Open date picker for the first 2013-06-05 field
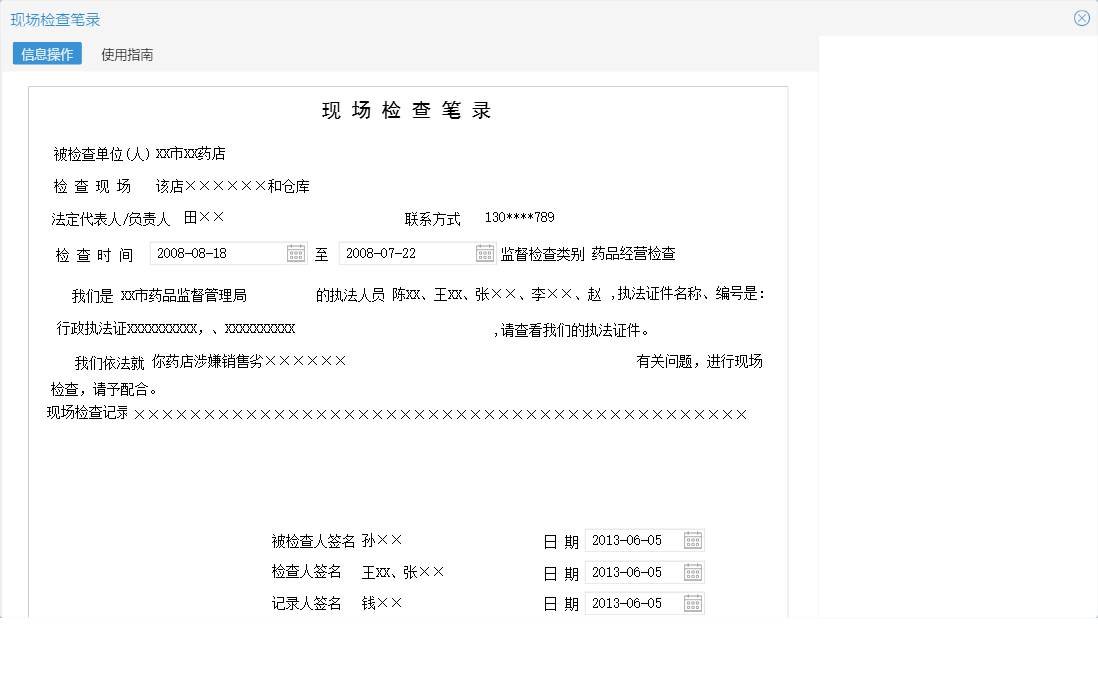 click(693, 539)
